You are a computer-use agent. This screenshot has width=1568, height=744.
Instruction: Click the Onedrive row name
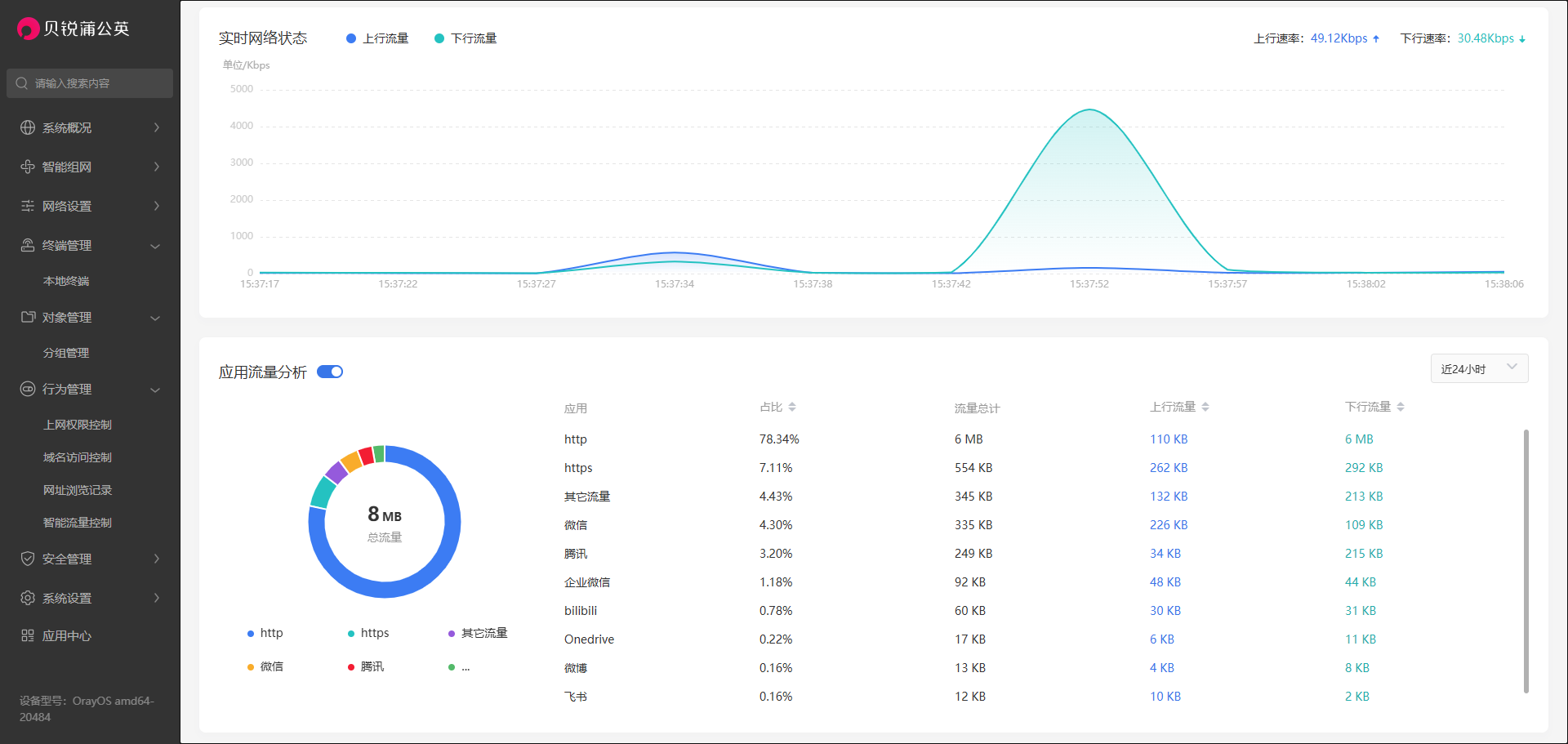pos(589,639)
